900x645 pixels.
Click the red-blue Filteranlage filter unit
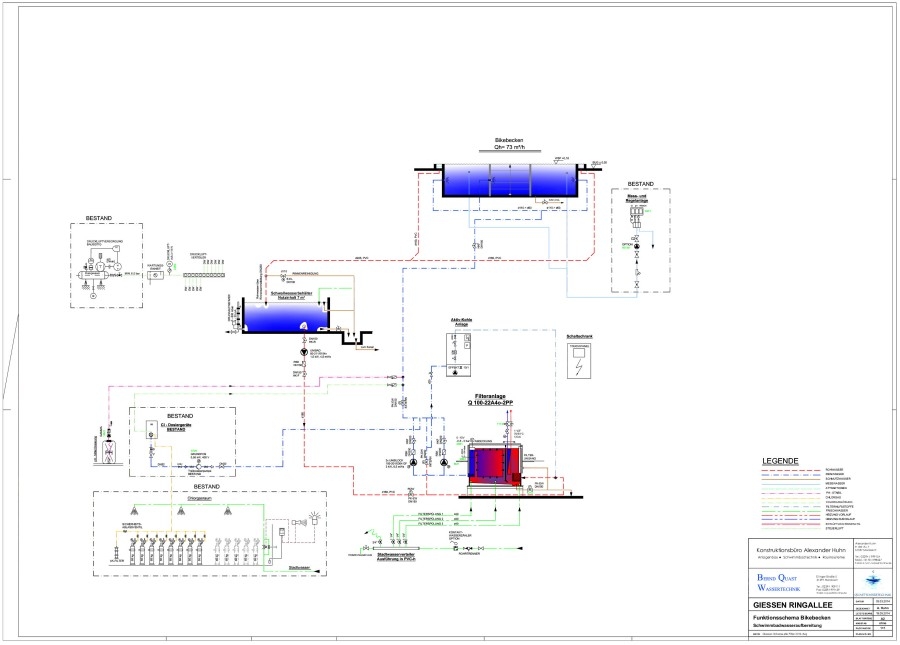pyautogui.click(x=494, y=464)
